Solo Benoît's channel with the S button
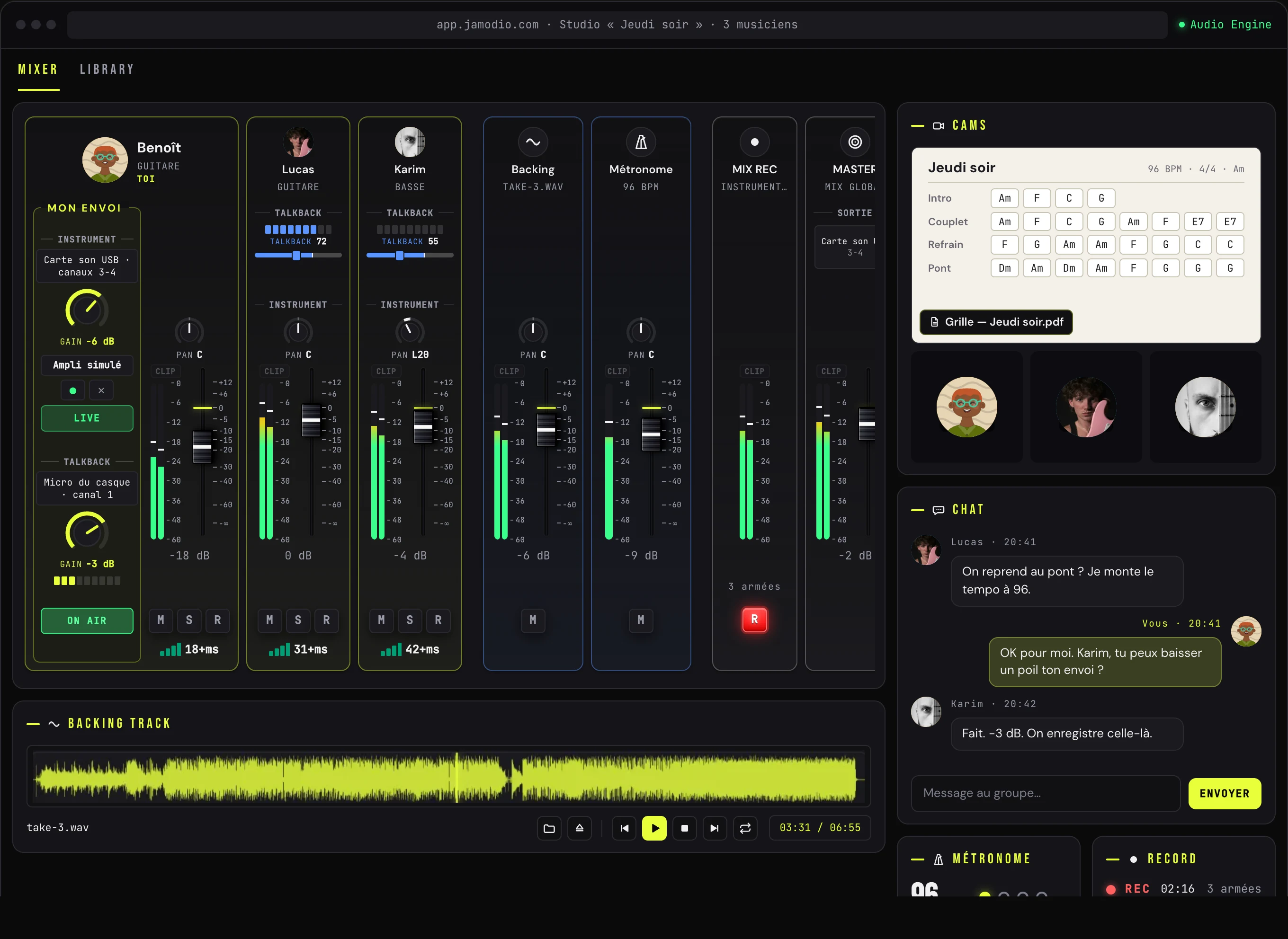The image size is (1288, 939). pos(189,620)
